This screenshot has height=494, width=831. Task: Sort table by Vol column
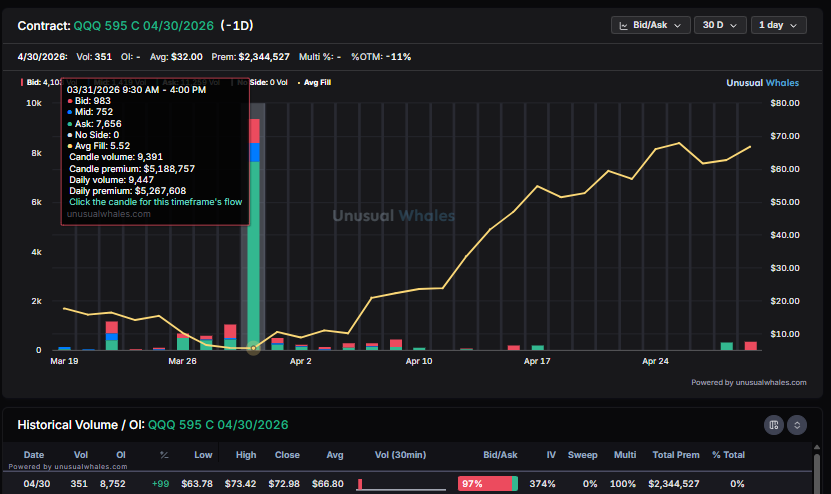tap(81, 455)
